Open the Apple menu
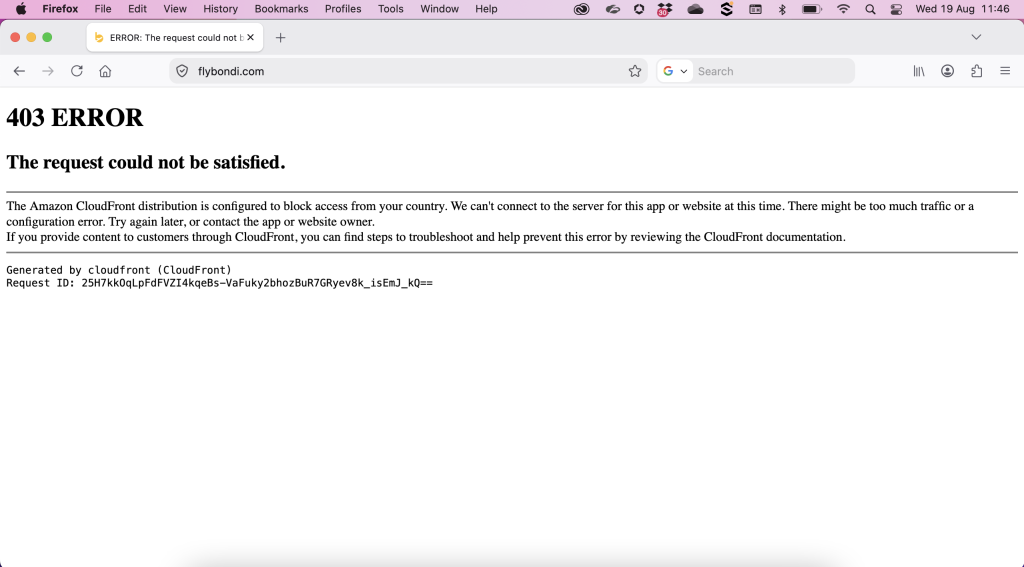Screen dimensions: 1024x567 coord(21,9)
